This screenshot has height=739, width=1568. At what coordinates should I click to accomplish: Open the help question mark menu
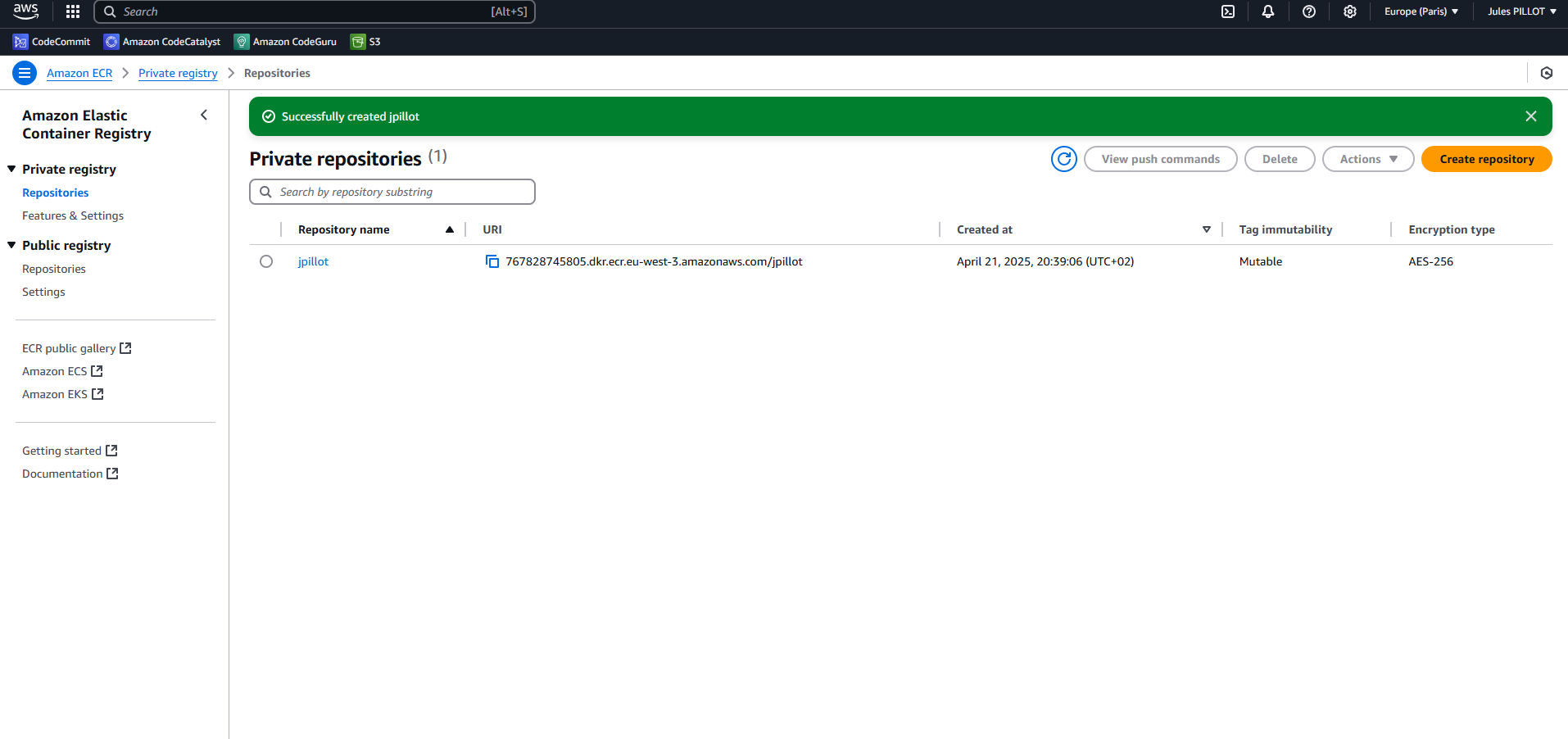pyautogui.click(x=1308, y=11)
